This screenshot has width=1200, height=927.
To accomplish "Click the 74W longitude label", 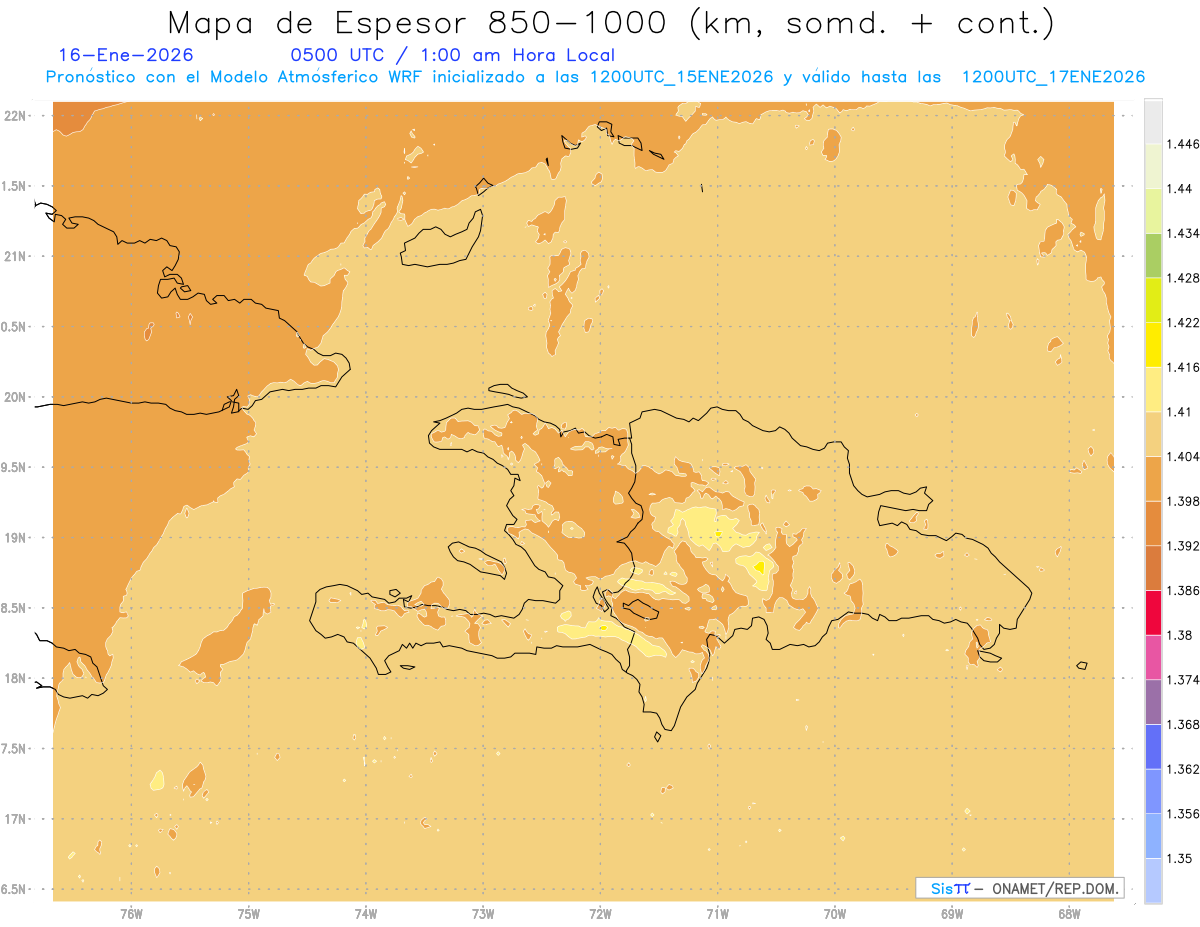I will [366, 914].
